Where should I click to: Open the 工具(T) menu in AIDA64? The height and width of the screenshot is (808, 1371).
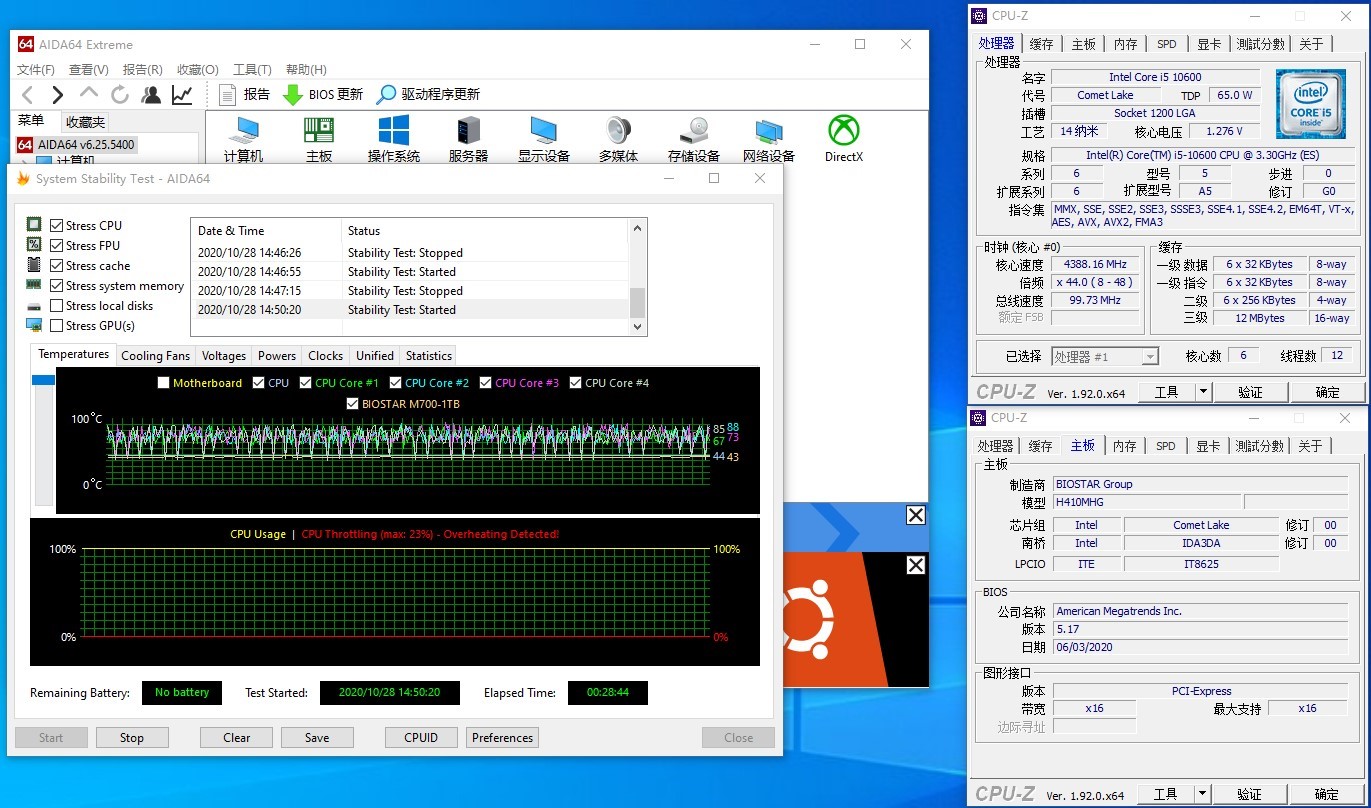click(252, 70)
